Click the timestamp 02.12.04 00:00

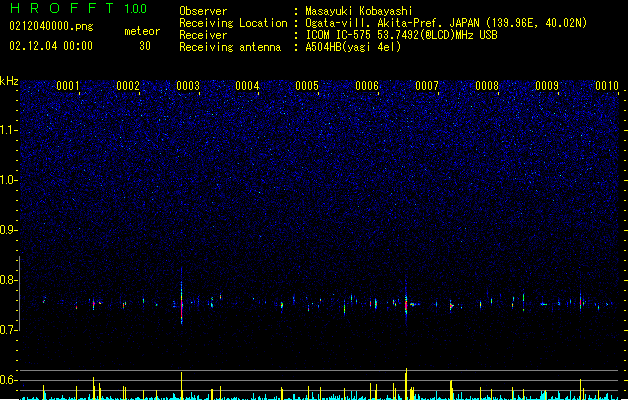pyautogui.click(x=51, y=46)
